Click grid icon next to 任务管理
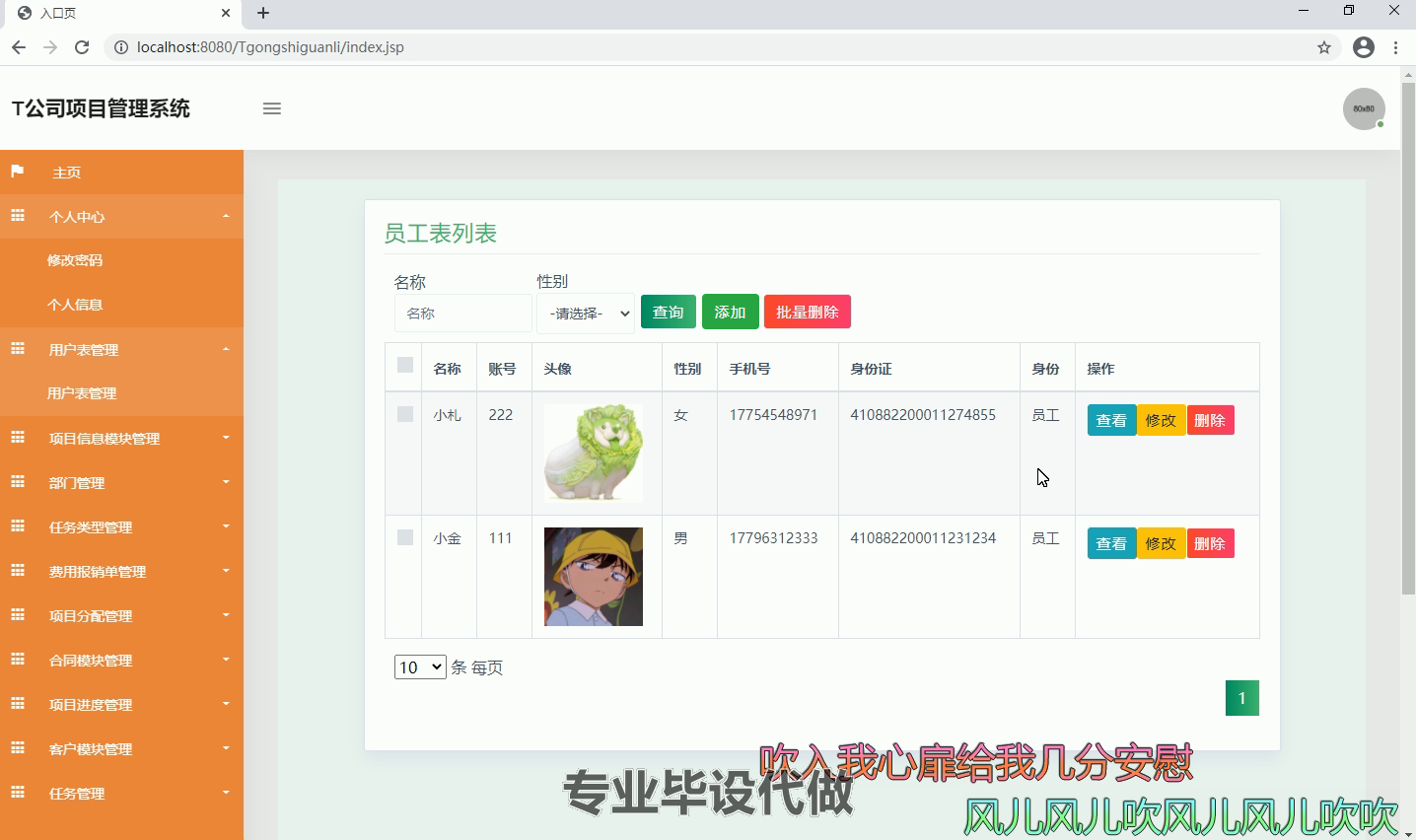This screenshot has width=1416, height=840. 18,793
